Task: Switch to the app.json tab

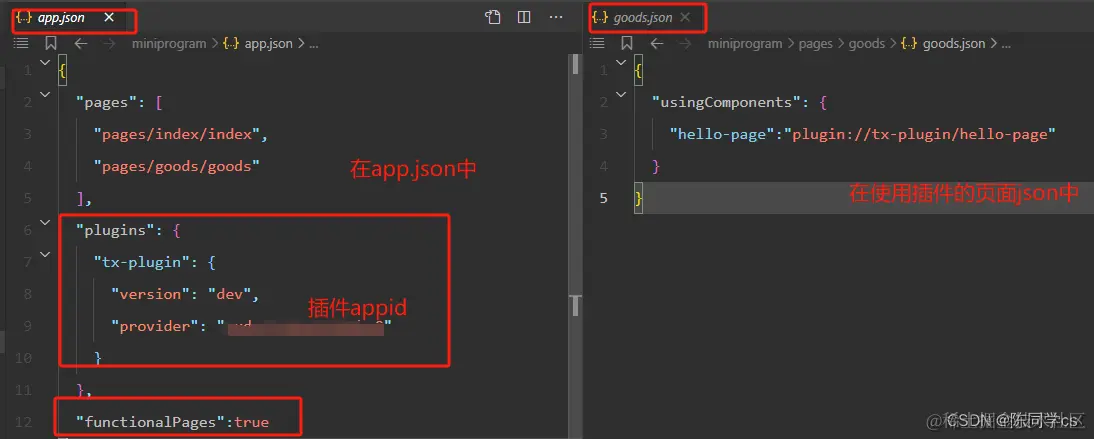Action: click(61, 18)
